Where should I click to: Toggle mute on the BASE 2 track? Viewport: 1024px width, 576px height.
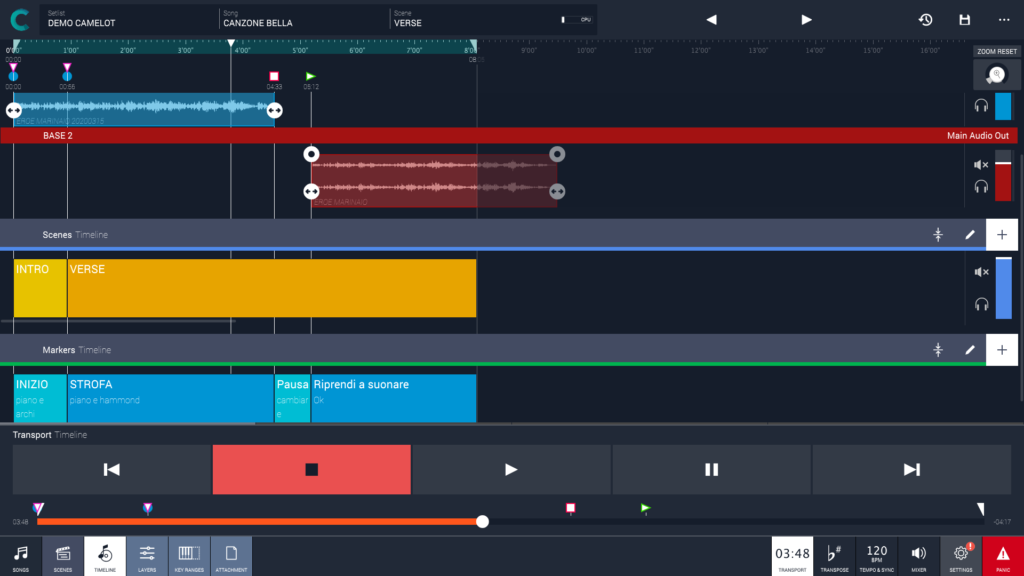pos(981,165)
